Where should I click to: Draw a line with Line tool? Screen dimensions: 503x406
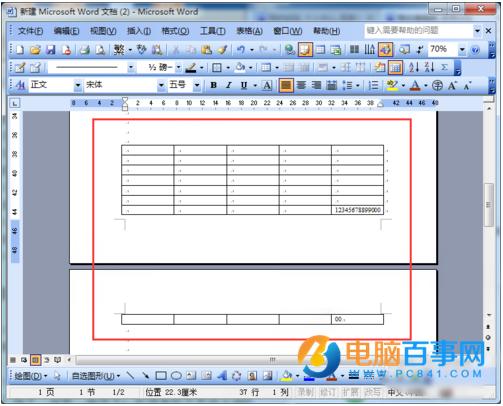click(x=130, y=376)
